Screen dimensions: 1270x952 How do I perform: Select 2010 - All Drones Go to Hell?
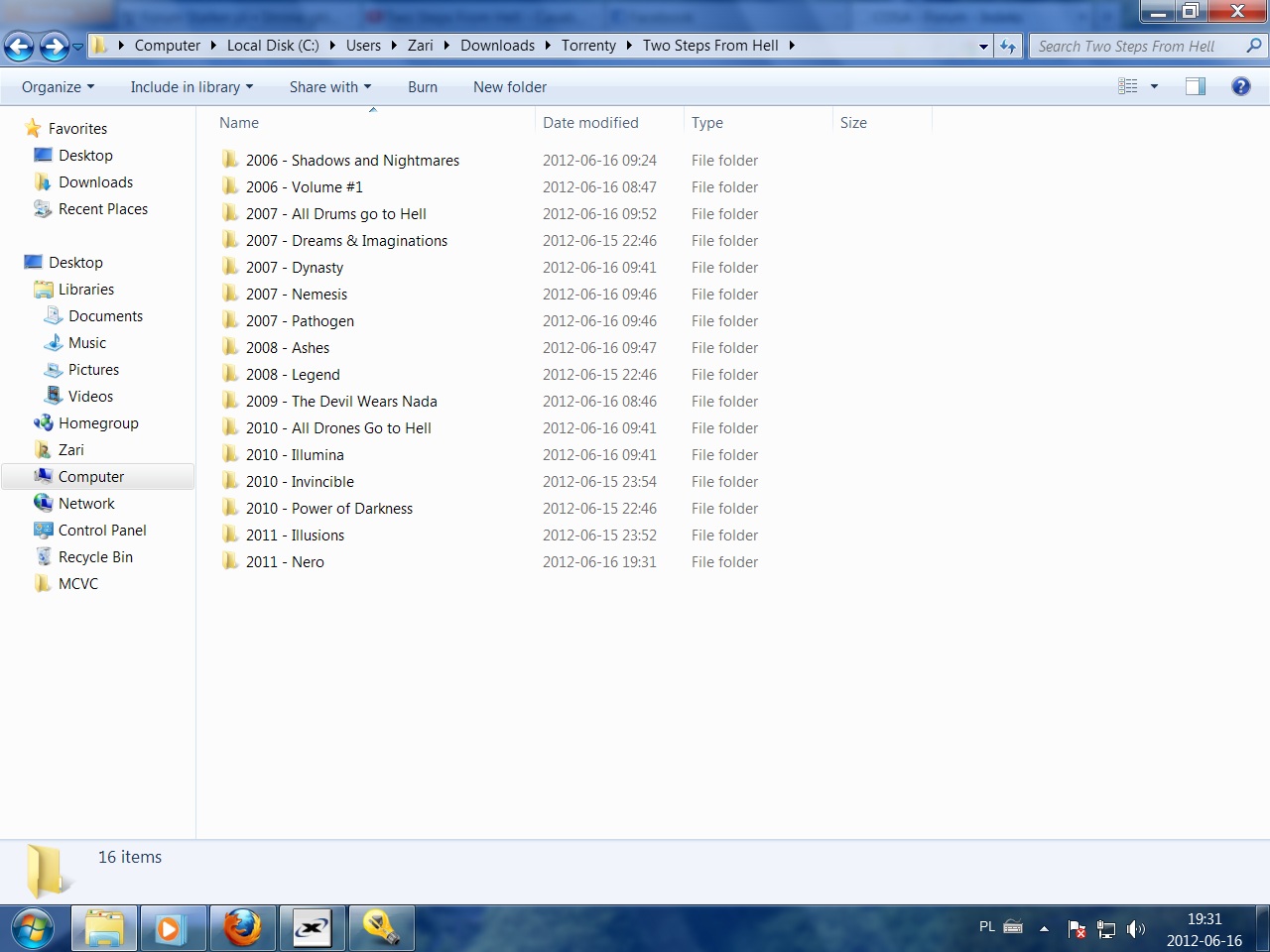338,428
